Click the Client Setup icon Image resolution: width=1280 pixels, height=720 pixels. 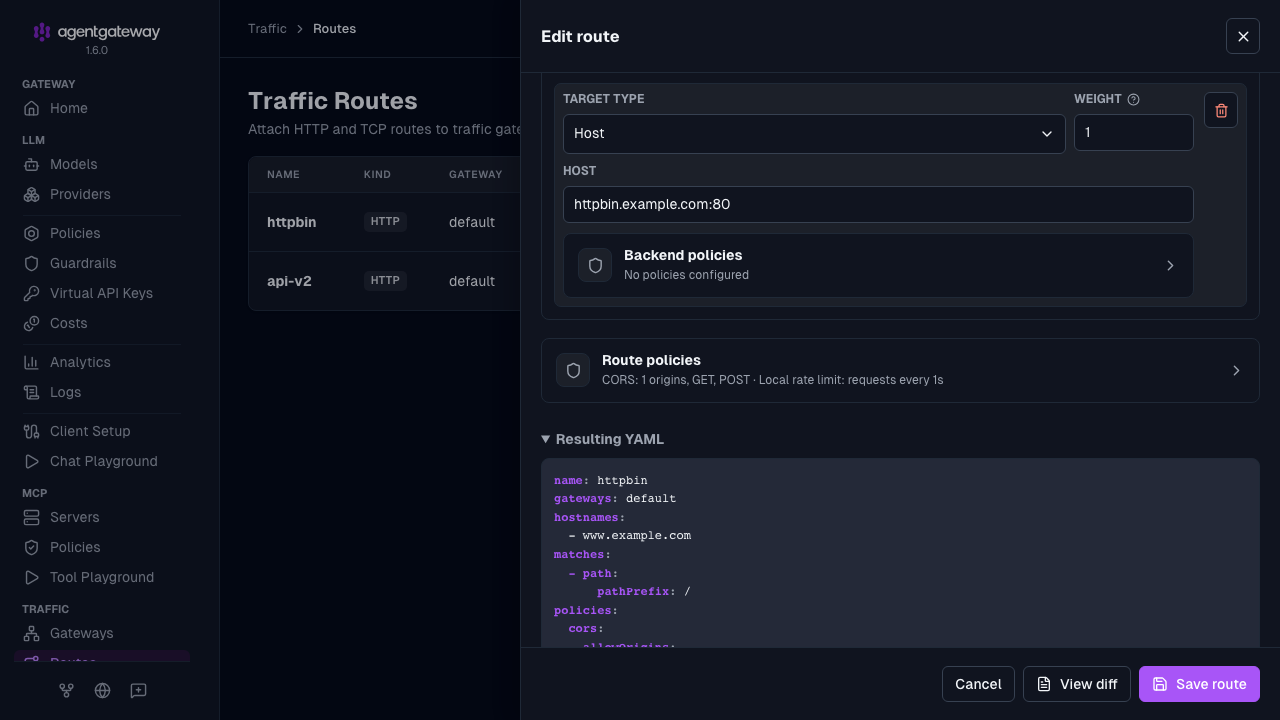point(32,431)
